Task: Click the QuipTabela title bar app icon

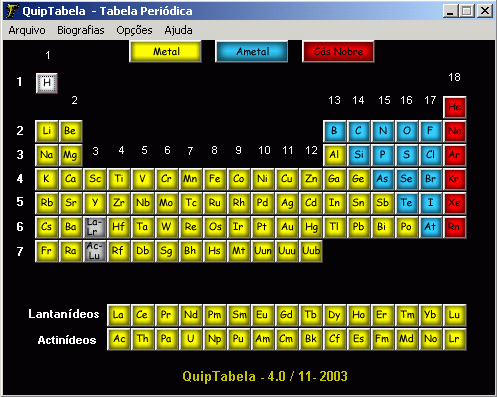Action: [12, 11]
